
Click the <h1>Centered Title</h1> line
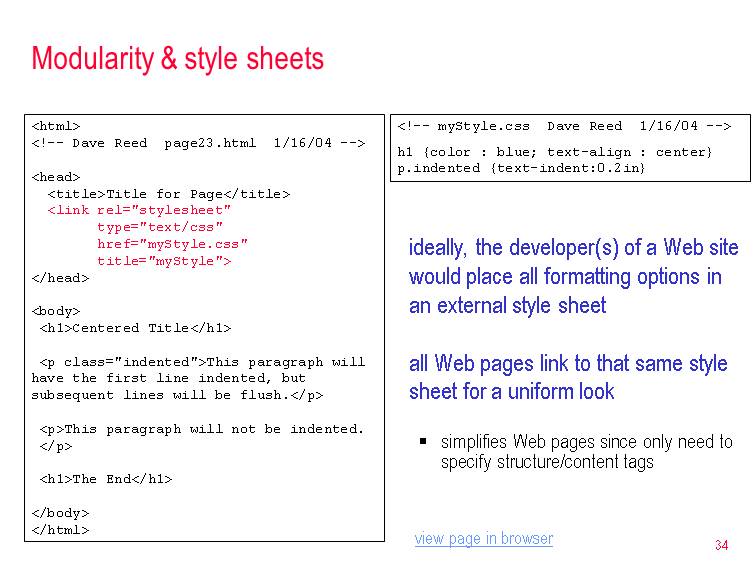click(135, 328)
